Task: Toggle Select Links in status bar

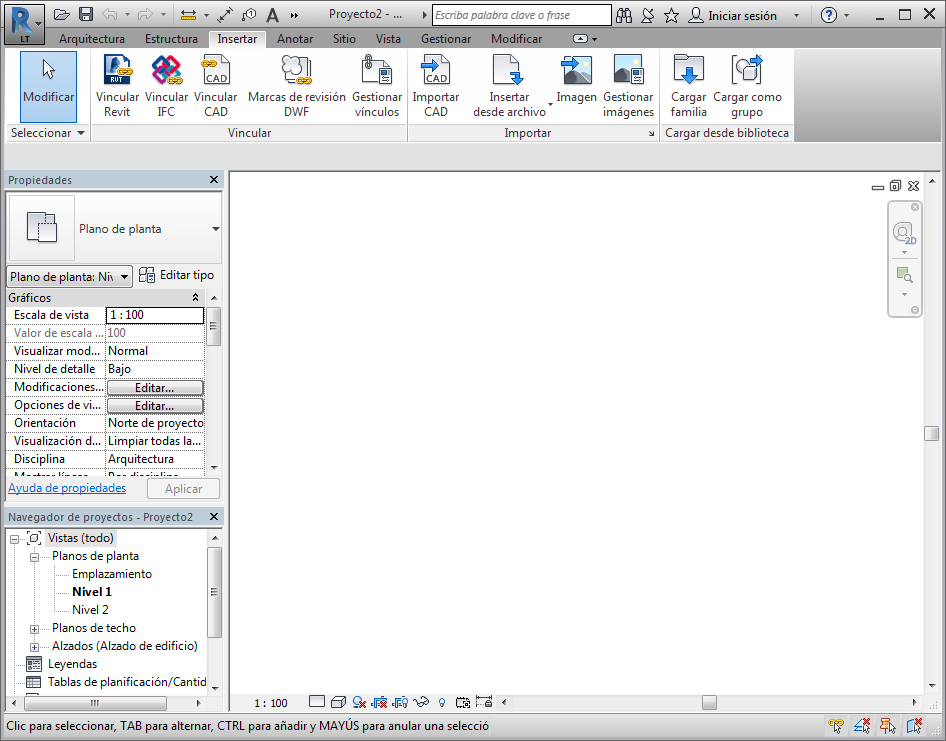Action: pyautogui.click(x=836, y=725)
